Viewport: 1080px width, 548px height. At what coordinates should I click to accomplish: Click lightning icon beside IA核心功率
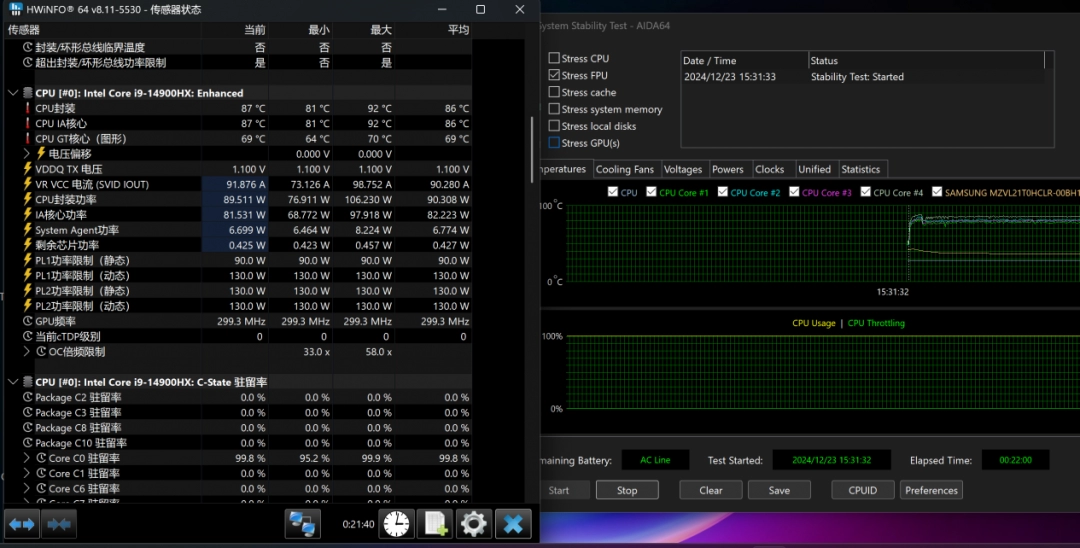[x=28, y=214]
